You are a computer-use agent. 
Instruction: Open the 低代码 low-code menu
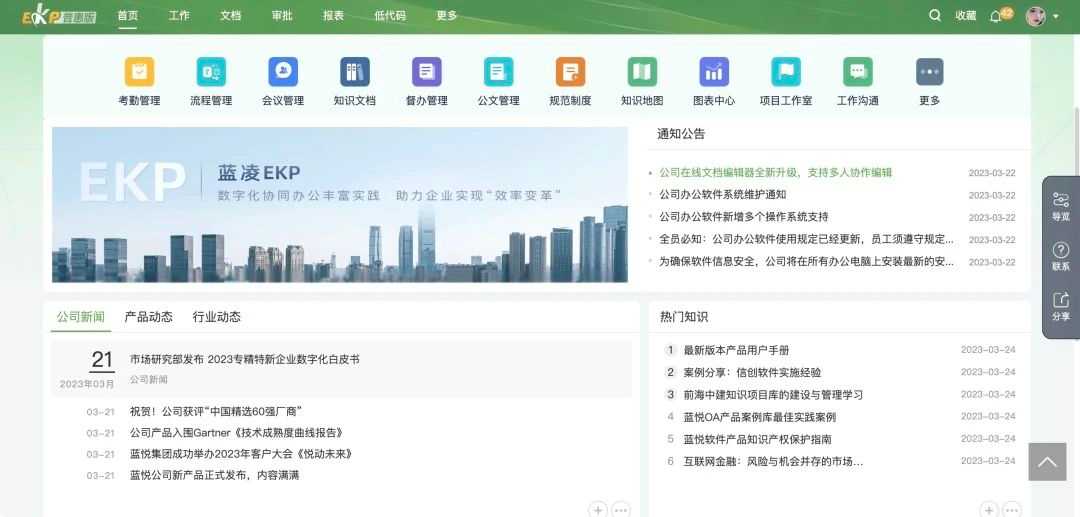pos(390,15)
